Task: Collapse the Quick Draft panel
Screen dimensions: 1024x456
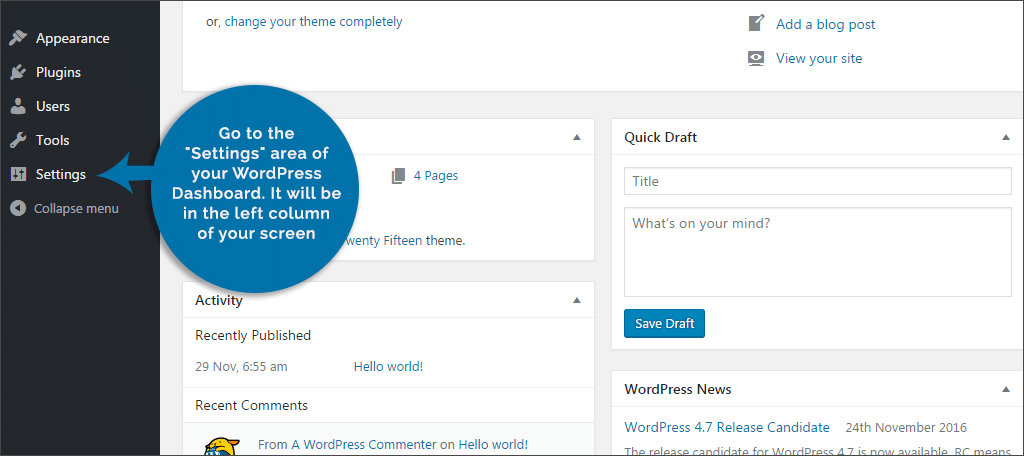Action: pyautogui.click(x=1005, y=137)
